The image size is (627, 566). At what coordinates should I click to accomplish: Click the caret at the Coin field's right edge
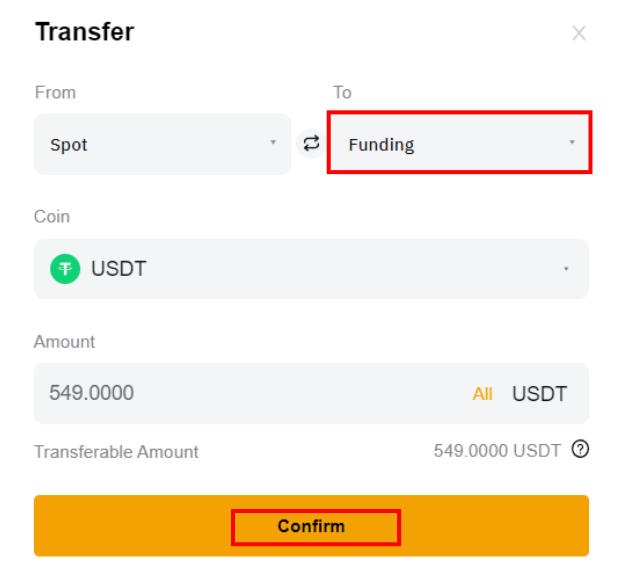pyautogui.click(x=566, y=269)
